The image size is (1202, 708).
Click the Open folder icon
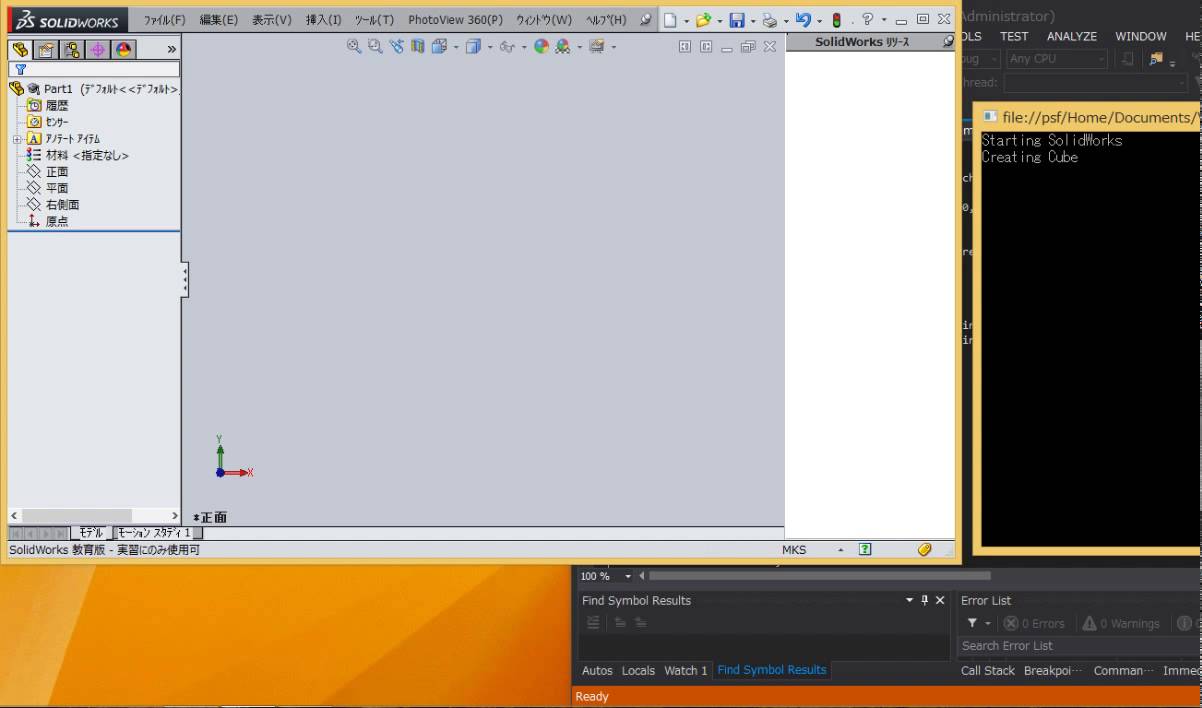pos(704,20)
